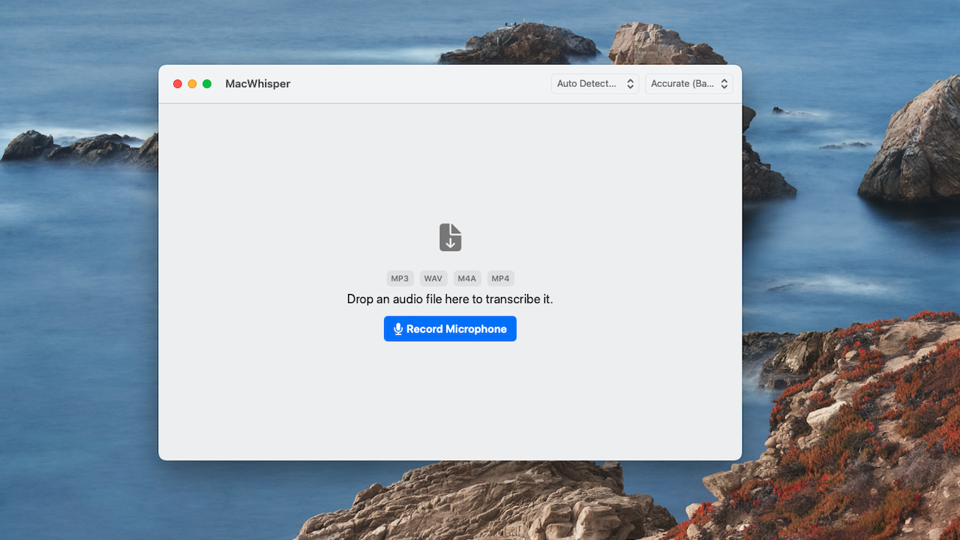The image size is (960, 540).
Task: Select the WAV format badge
Action: 433,278
